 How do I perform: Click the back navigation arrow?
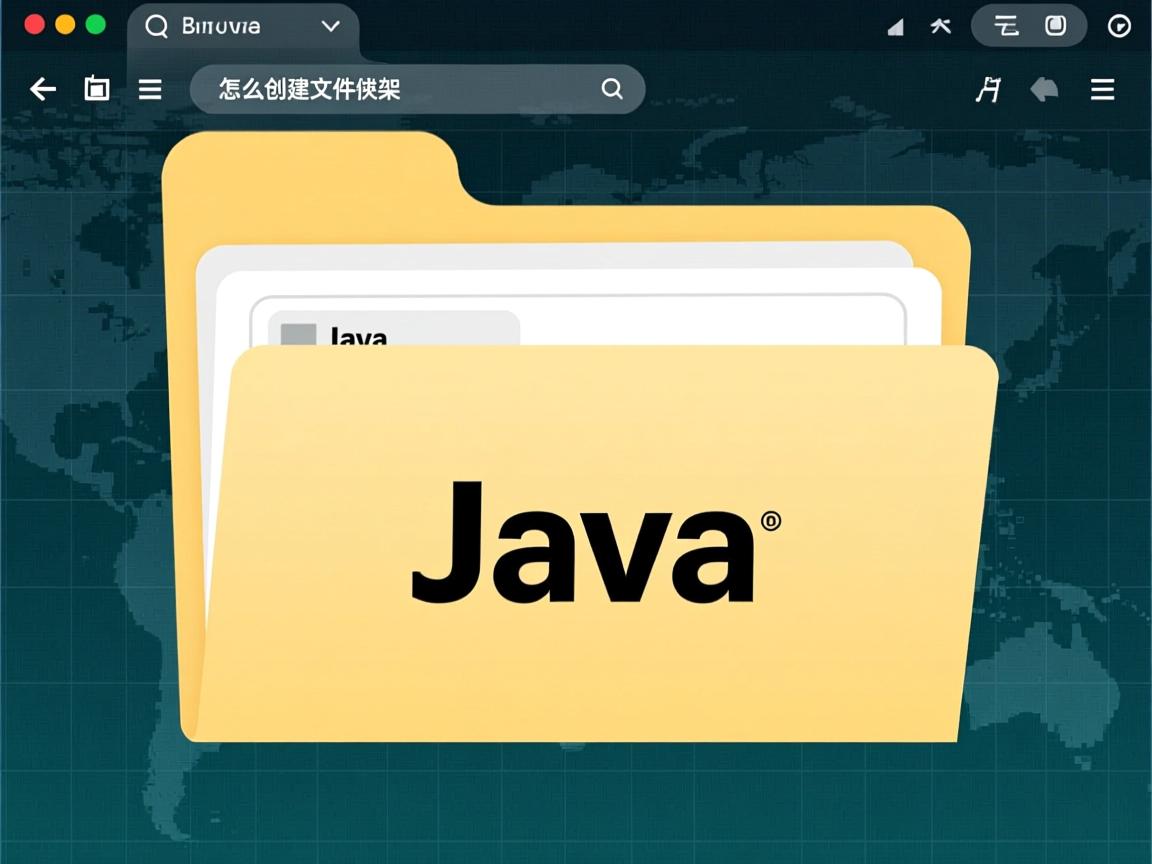click(42, 89)
